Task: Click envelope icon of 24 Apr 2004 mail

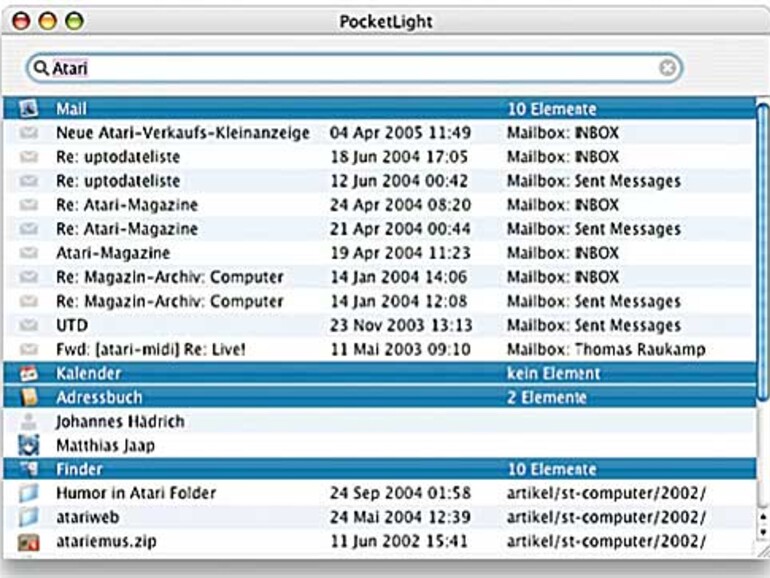Action: [28, 204]
